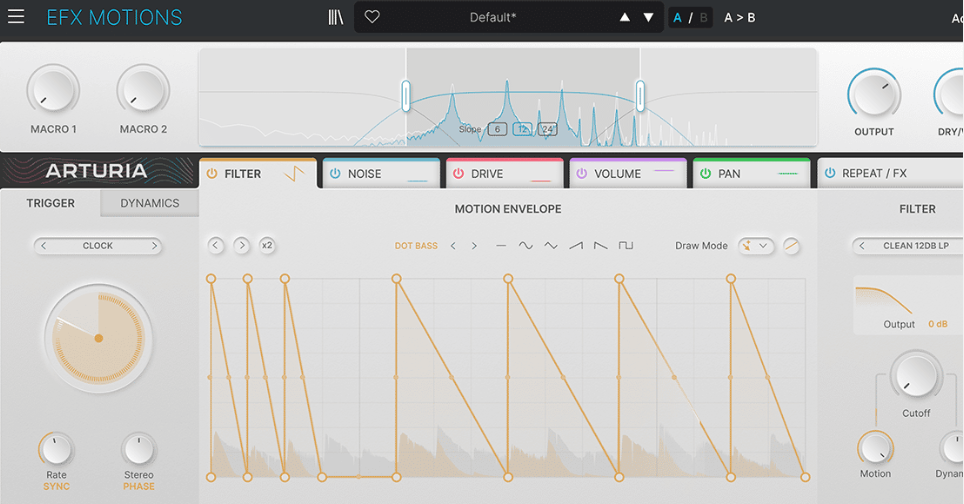The image size is (964, 504).
Task: Open the hamburger main menu
Action: (x=16, y=17)
